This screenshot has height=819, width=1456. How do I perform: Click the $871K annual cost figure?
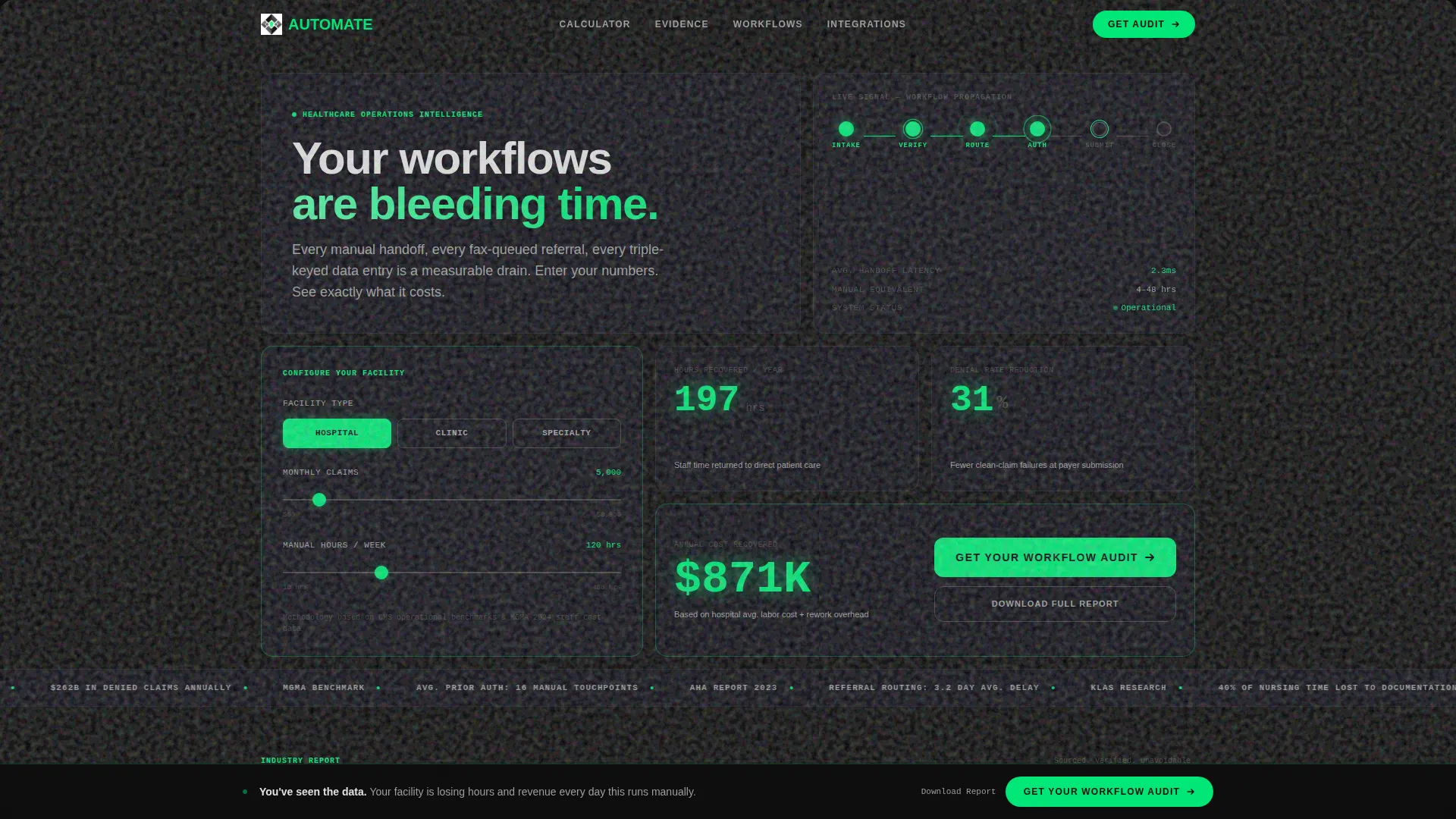pos(742,578)
